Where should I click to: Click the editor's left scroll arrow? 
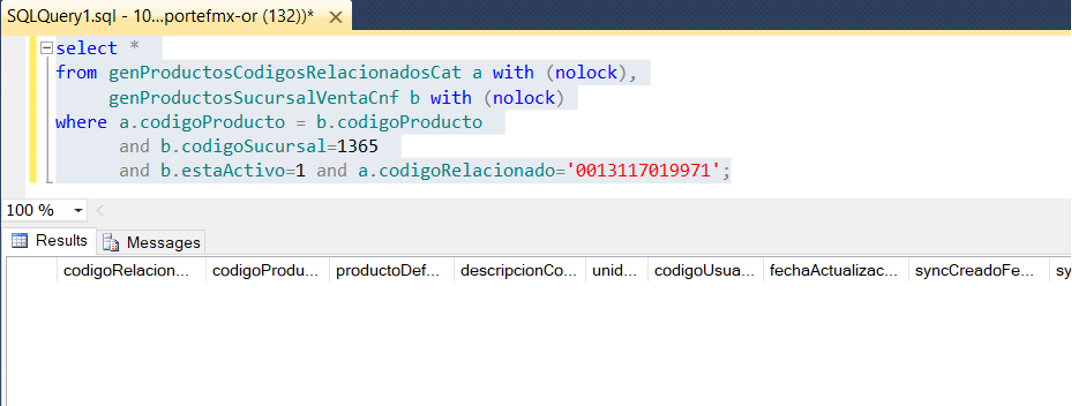tap(100, 211)
